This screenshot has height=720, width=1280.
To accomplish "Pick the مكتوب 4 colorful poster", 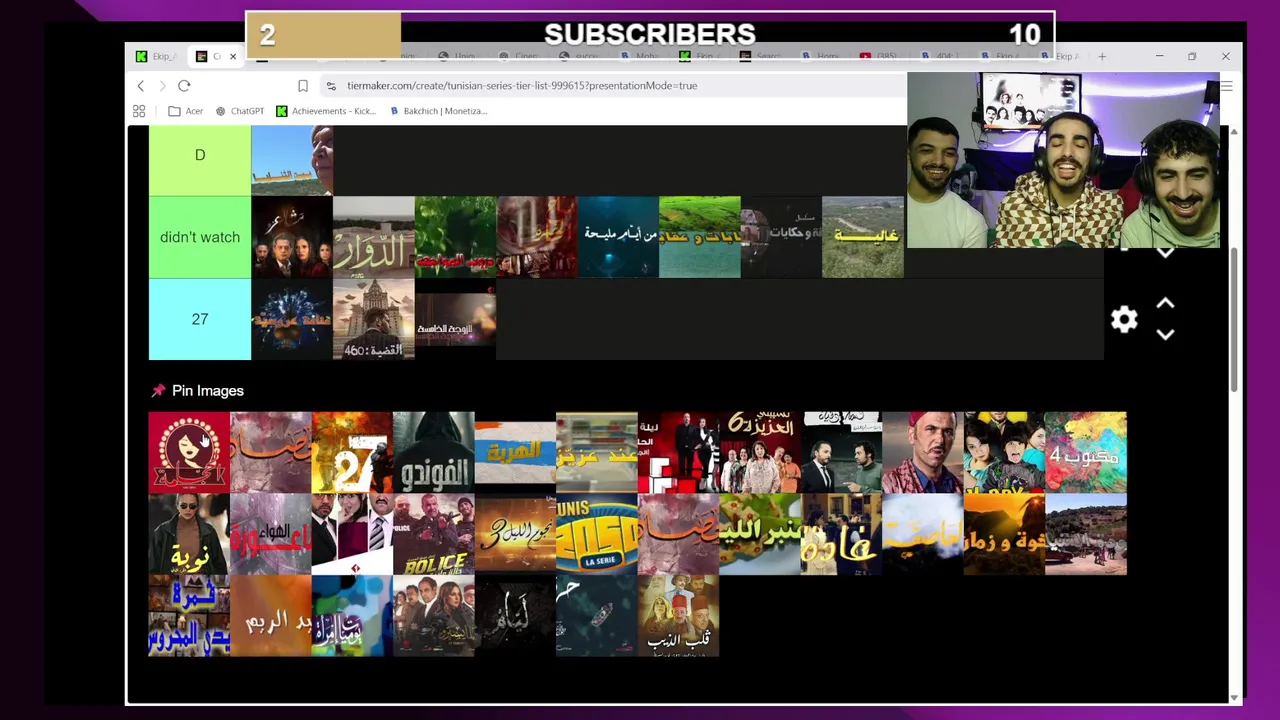I will pos(1086,452).
